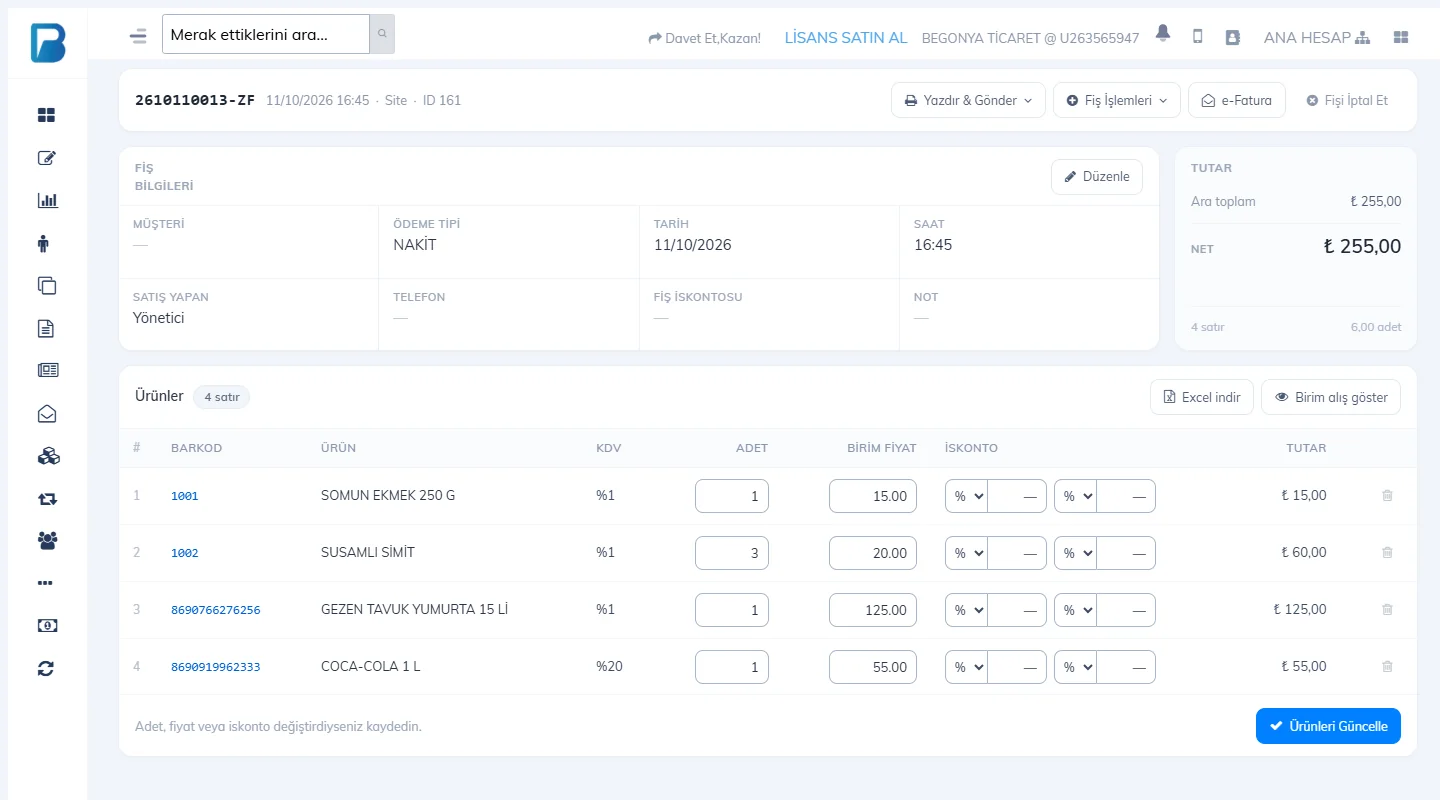Open the dashboard grid icon in sidebar
This screenshot has width=1440, height=800.
[x=47, y=115]
